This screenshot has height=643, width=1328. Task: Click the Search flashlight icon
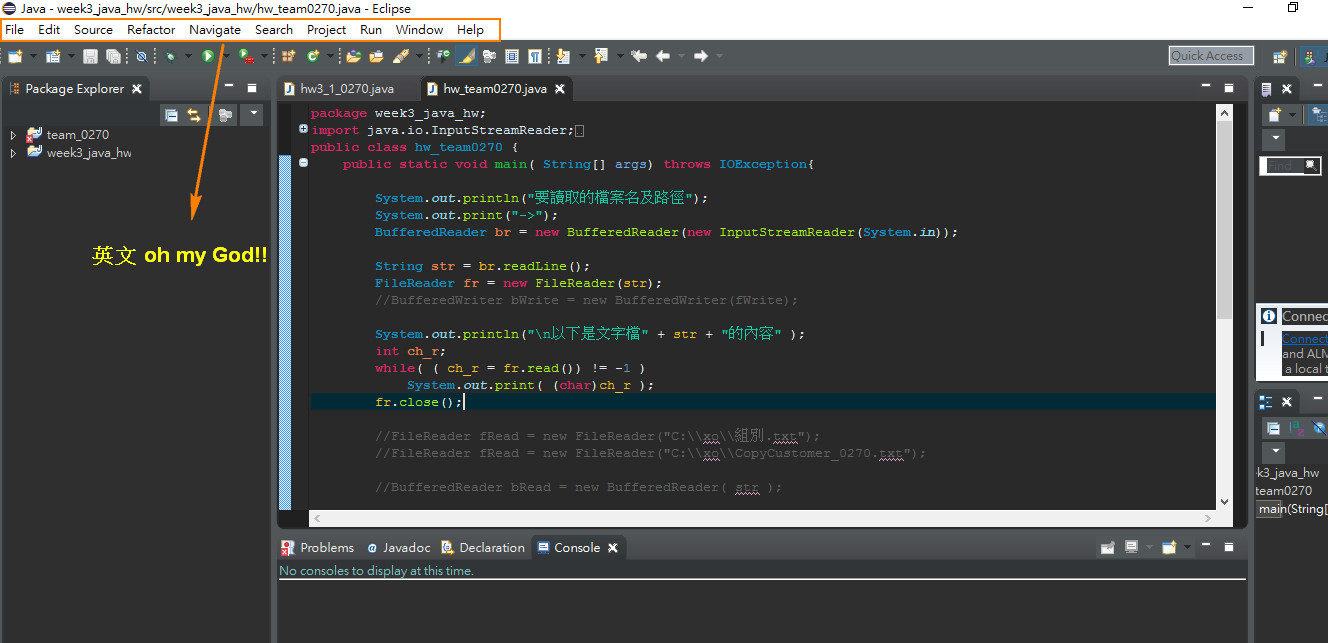coord(400,56)
